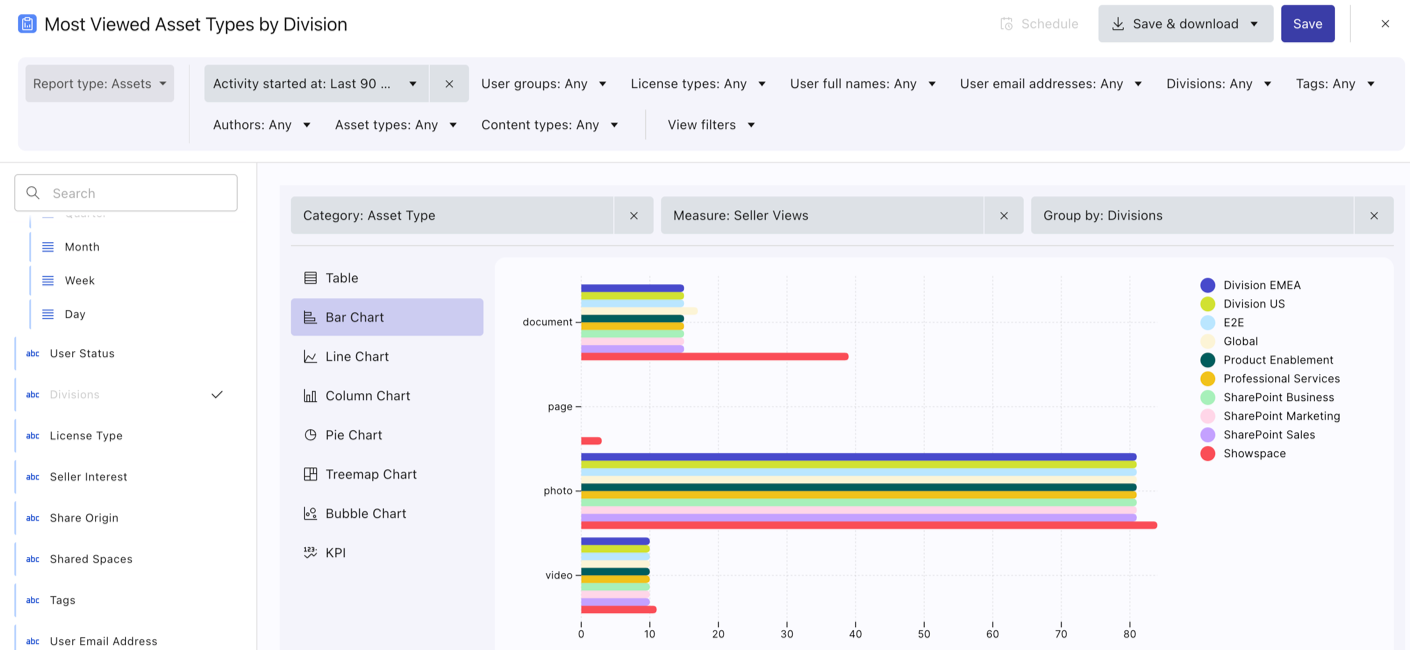Image resolution: width=1410 pixels, height=650 pixels.
Task: Toggle Showspace series in legend
Action: point(1254,454)
